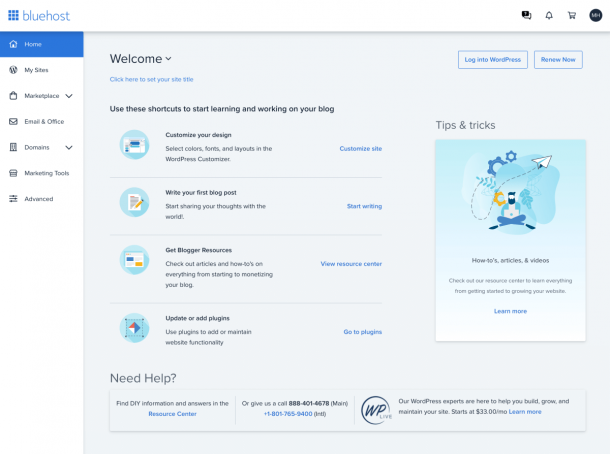Open Email & Office section
The image size is (610, 454).
tap(44, 121)
